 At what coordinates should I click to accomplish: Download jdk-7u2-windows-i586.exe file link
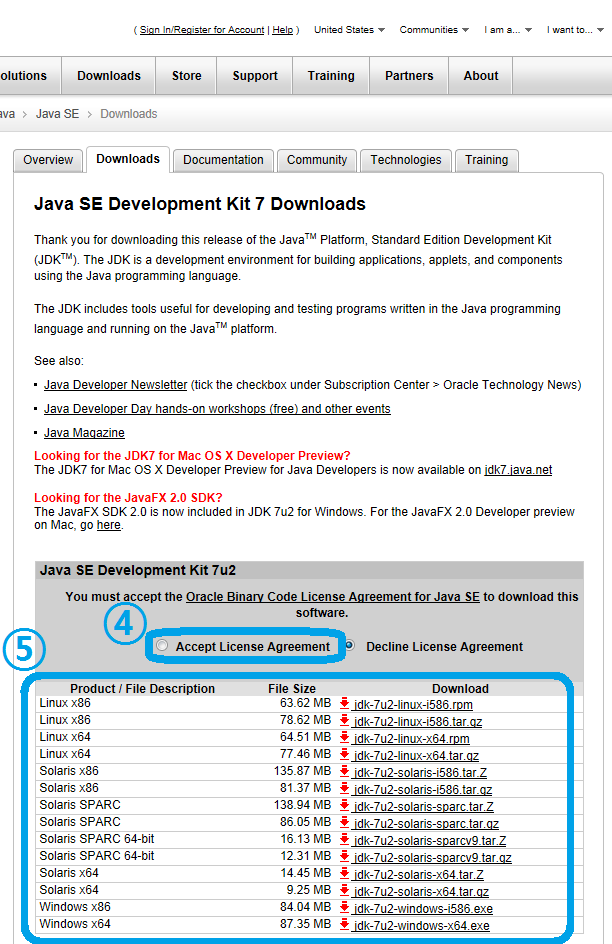pos(423,908)
